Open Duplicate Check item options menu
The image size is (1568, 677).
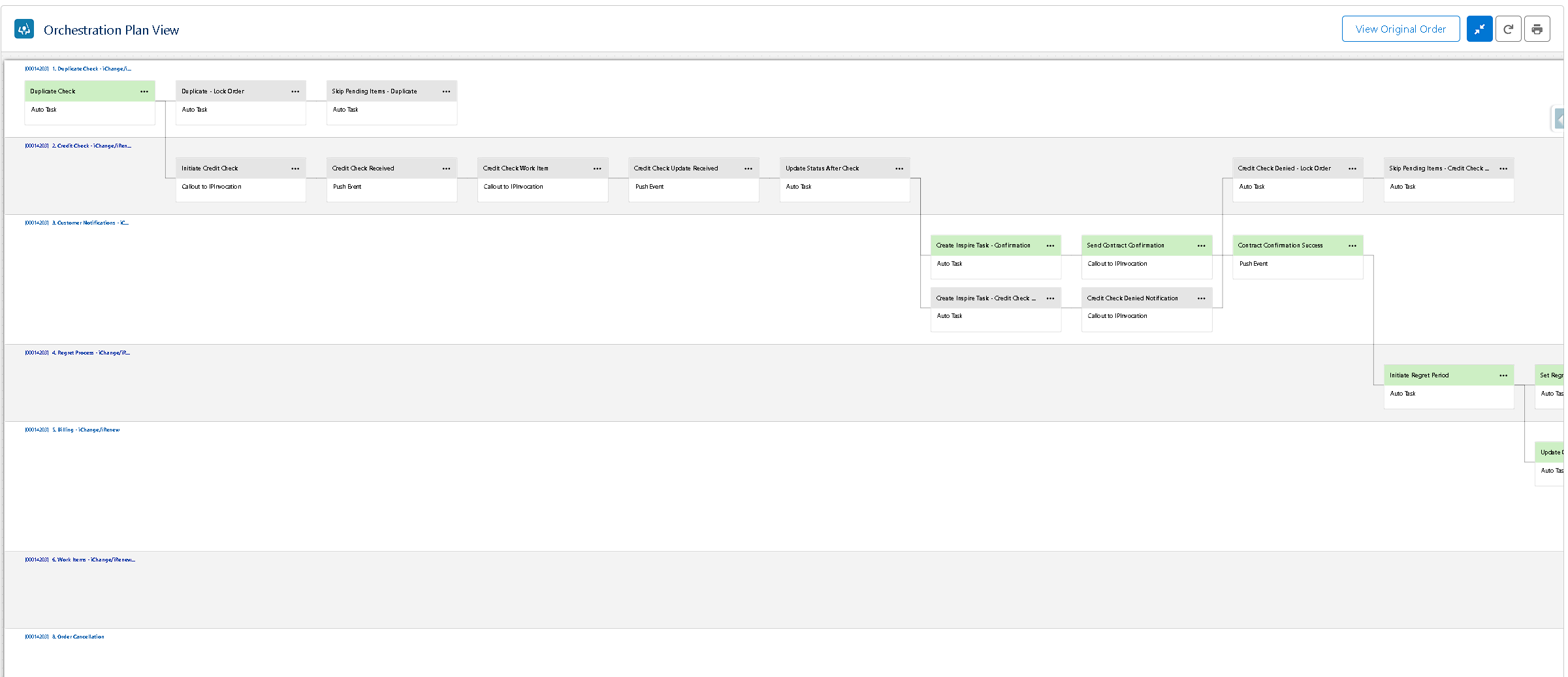click(144, 91)
